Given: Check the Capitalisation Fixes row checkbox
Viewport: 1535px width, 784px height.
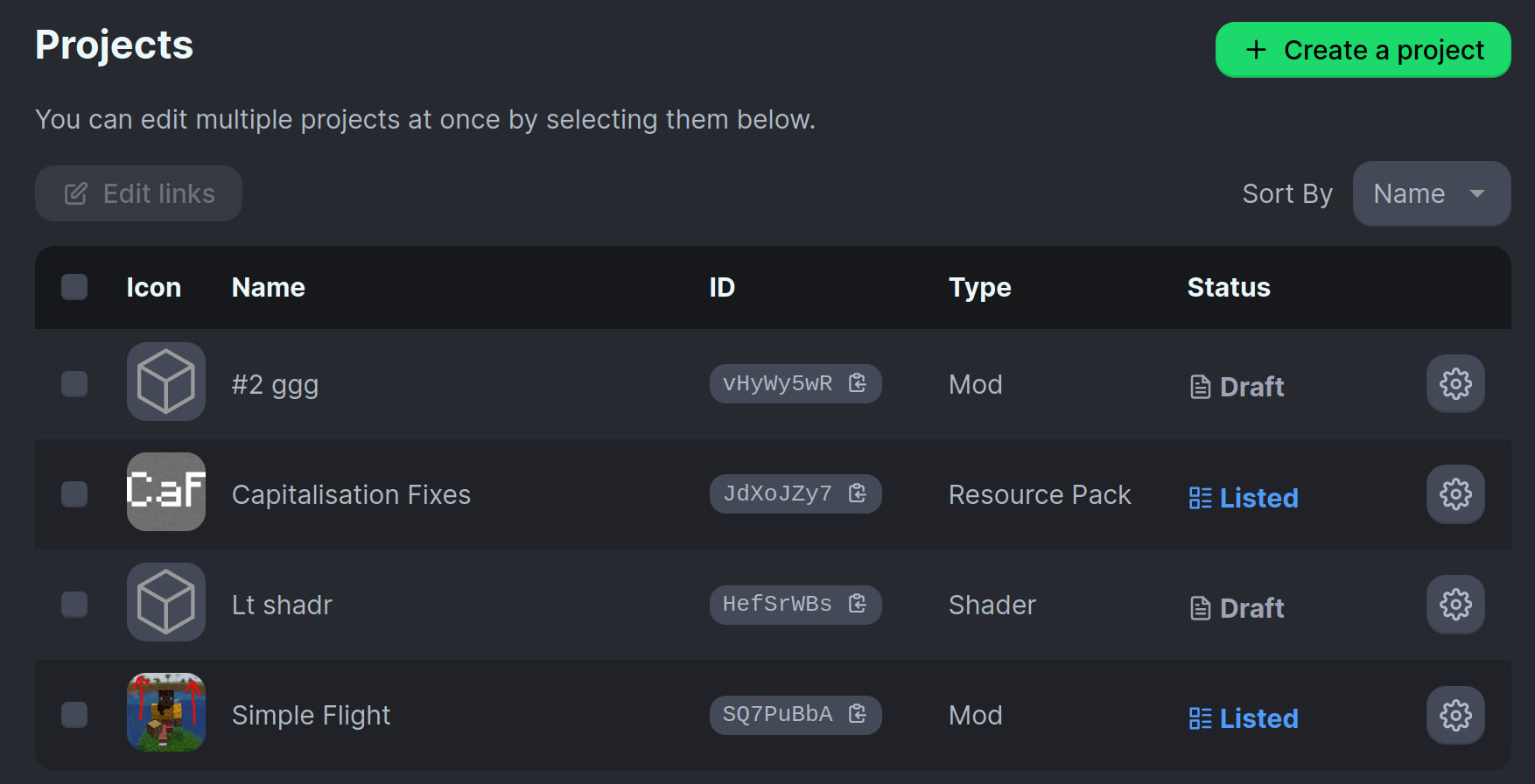Looking at the screenshot, I should click(x=74, y=494).
